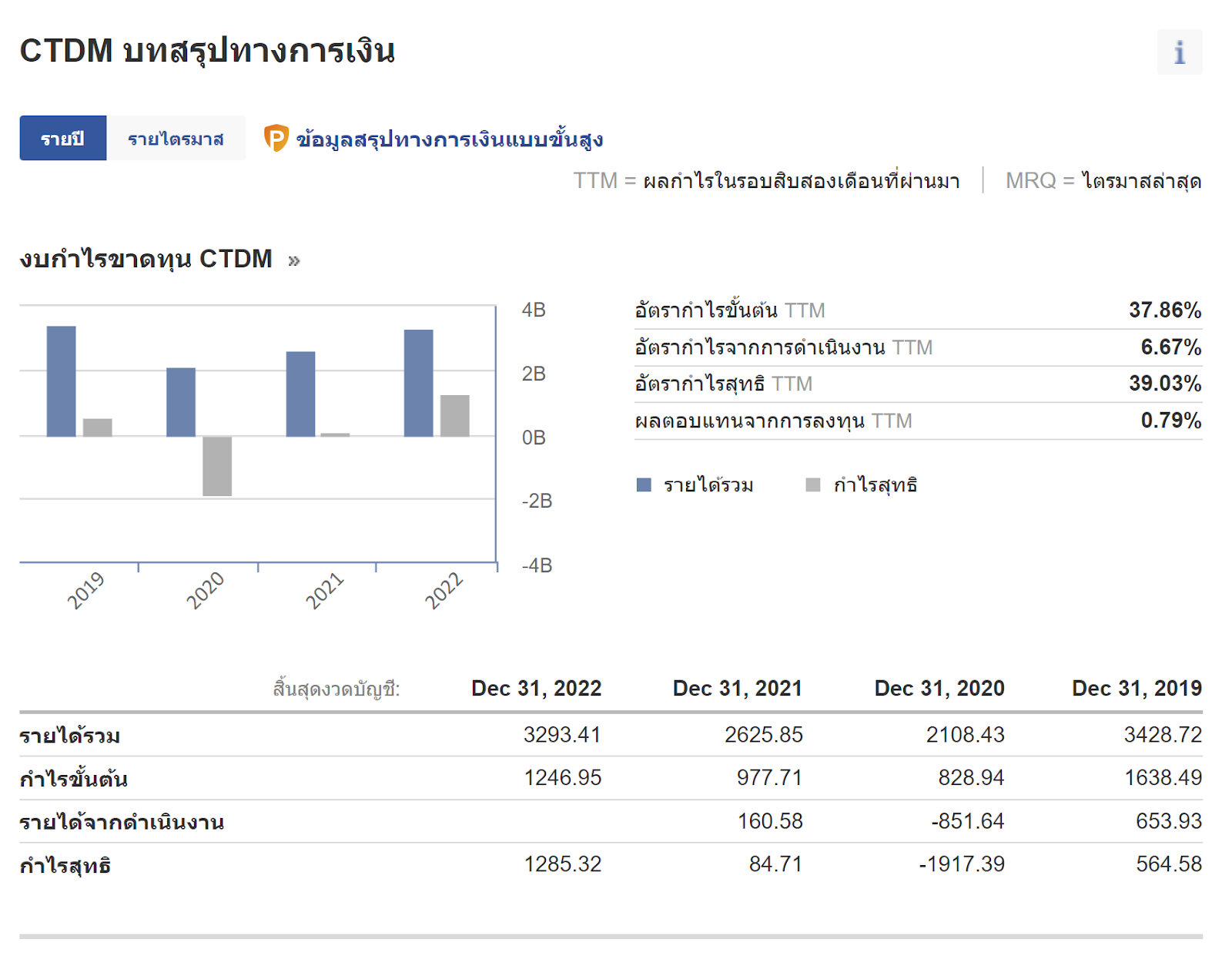Open the งบกำไรขาดทุน CTDM heading link
Image resolution: width=1232 pixels, height=966 pixels.
(146, 260)
